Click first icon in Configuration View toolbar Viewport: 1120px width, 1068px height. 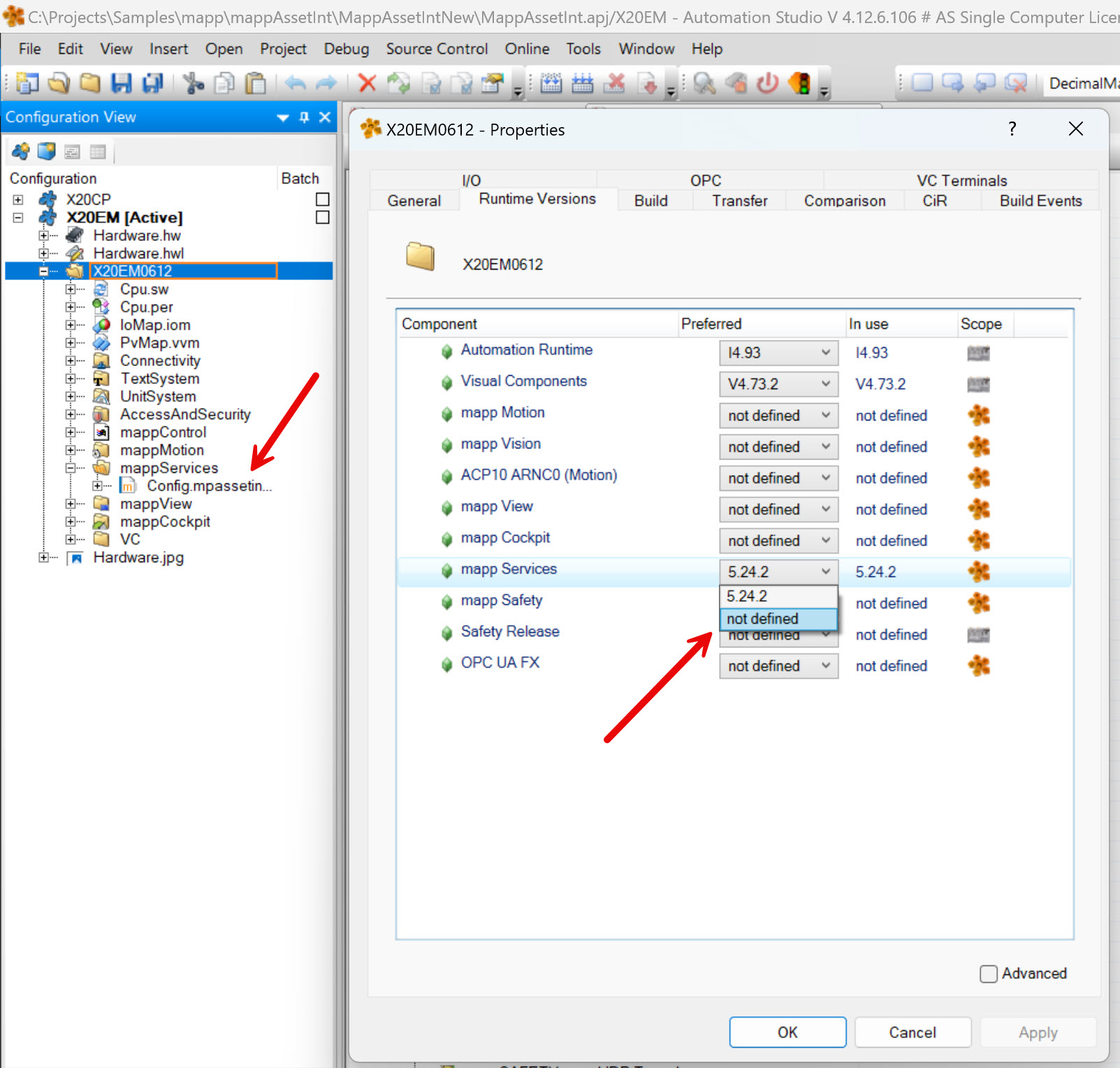tap(21, 151)
